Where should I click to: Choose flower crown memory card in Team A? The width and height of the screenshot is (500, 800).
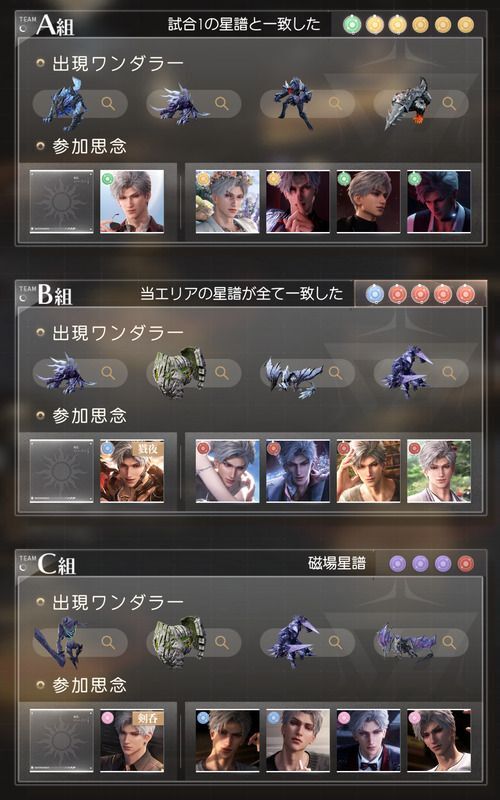tap(228, 202)
